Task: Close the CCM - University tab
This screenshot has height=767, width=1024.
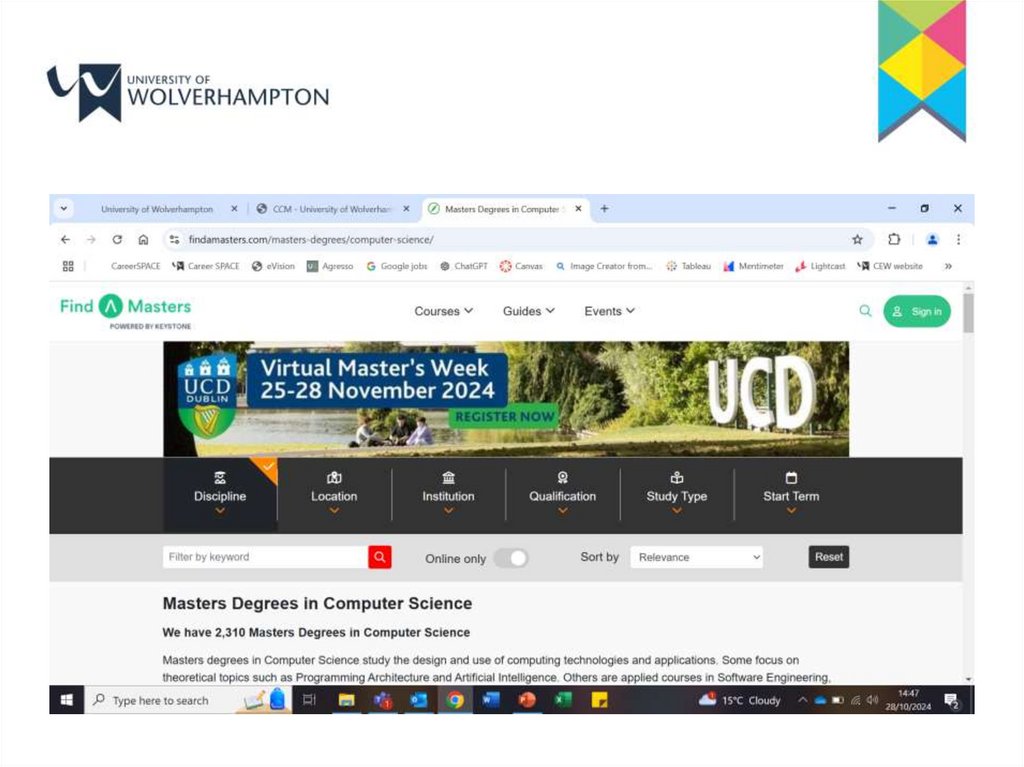Action: coord(406,209)
